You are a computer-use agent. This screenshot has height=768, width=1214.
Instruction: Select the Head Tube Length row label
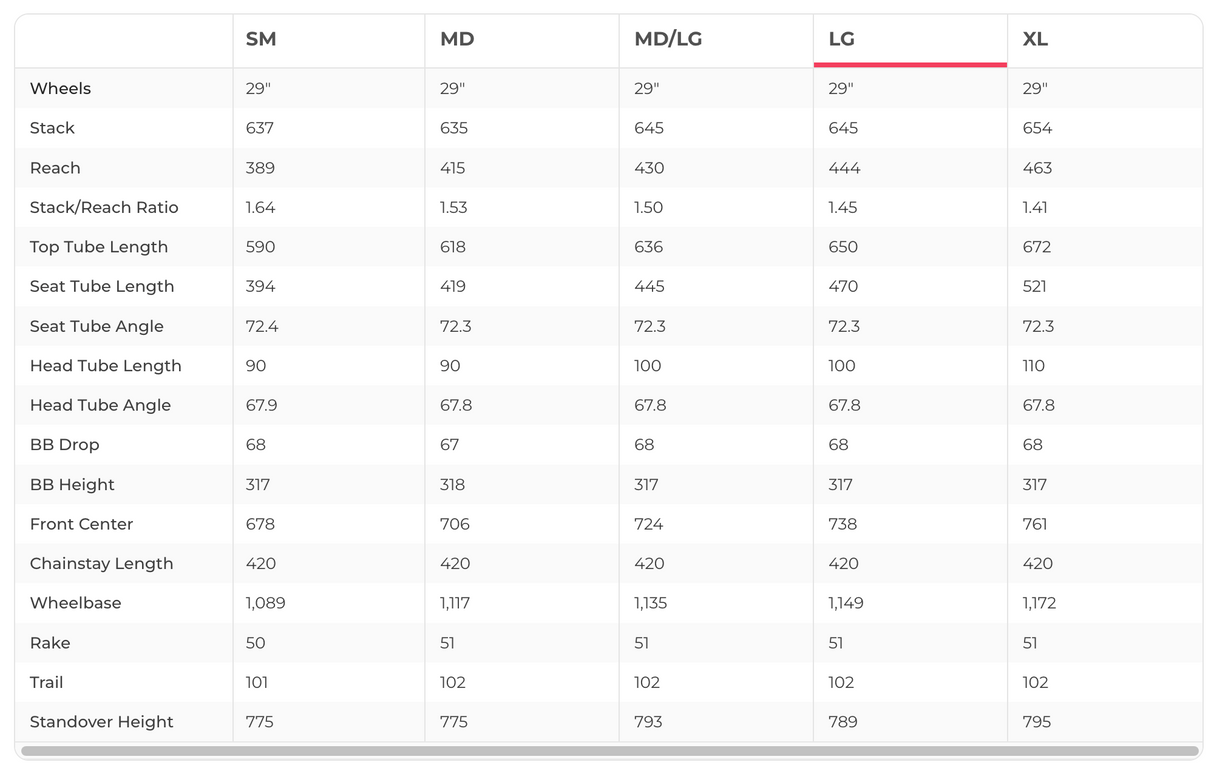click(x=105, y=366)
